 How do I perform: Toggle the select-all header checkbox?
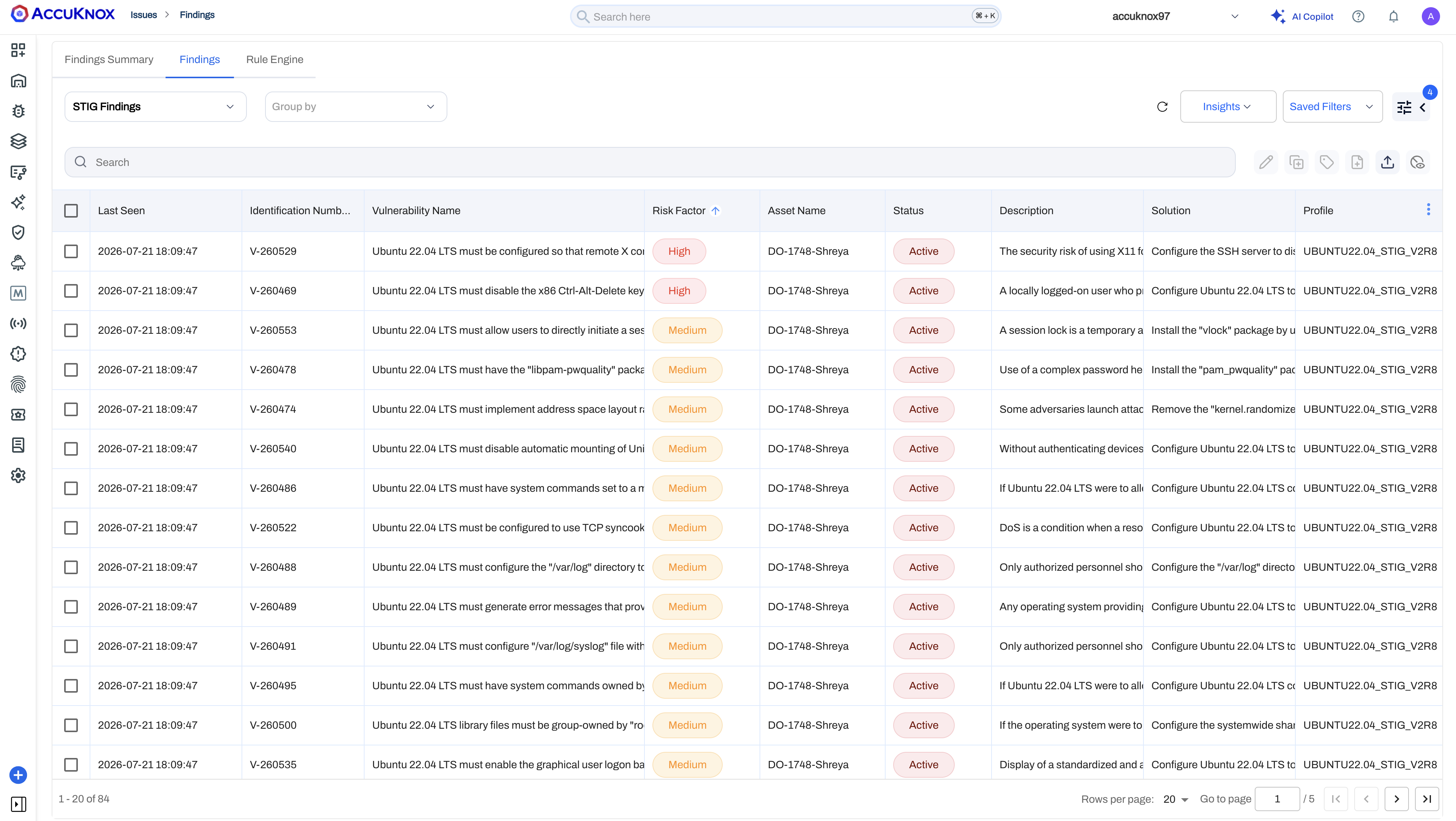pyautogui.click(x=71, y=211)
